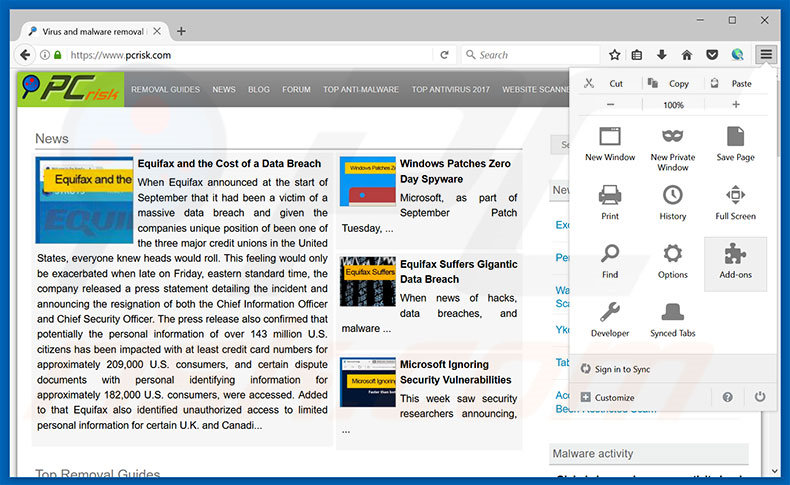Open Developer wrench tools
The height and width of the screenshot is (485, 790).
[x=610, y=320]
